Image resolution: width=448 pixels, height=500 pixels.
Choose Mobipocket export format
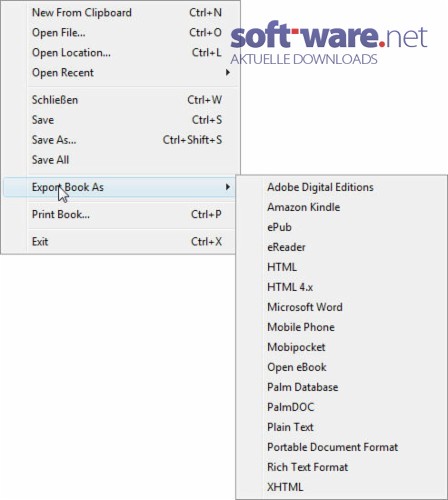point(341,347)
